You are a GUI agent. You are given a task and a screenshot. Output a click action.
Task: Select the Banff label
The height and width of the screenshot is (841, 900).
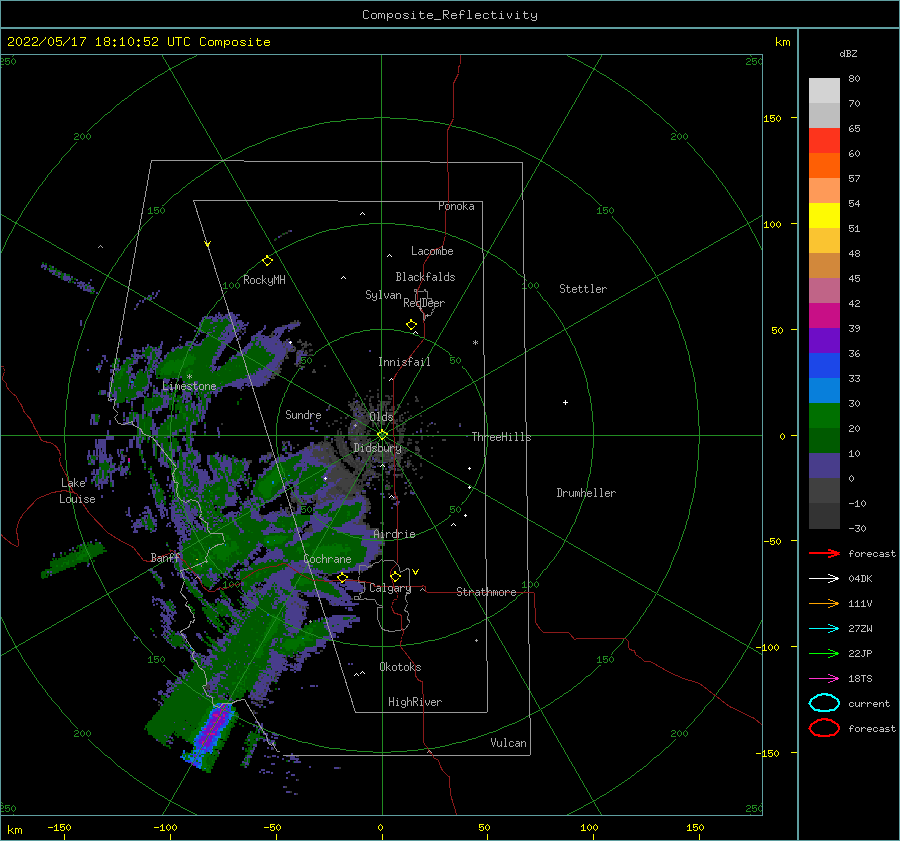pos(165,558)
